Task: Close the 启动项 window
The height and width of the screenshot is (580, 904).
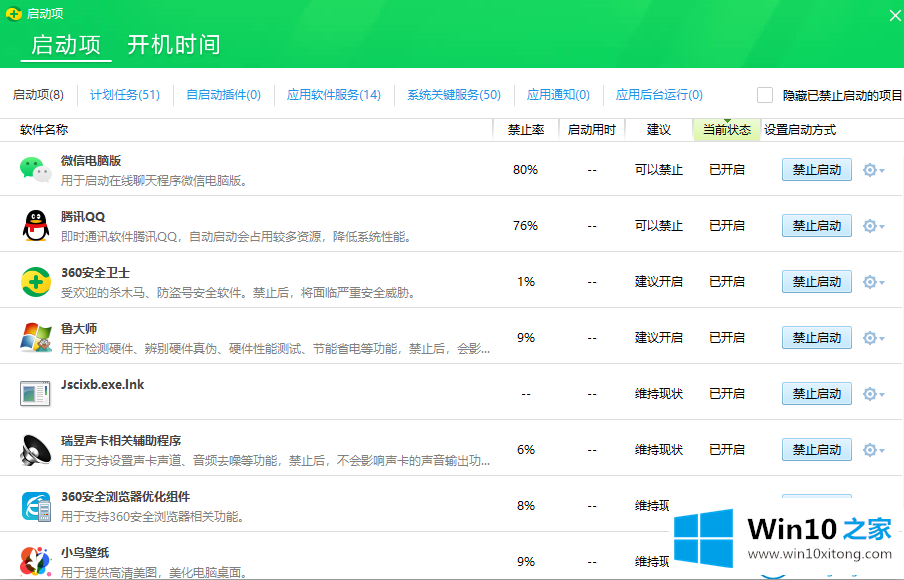Action: 895,16
